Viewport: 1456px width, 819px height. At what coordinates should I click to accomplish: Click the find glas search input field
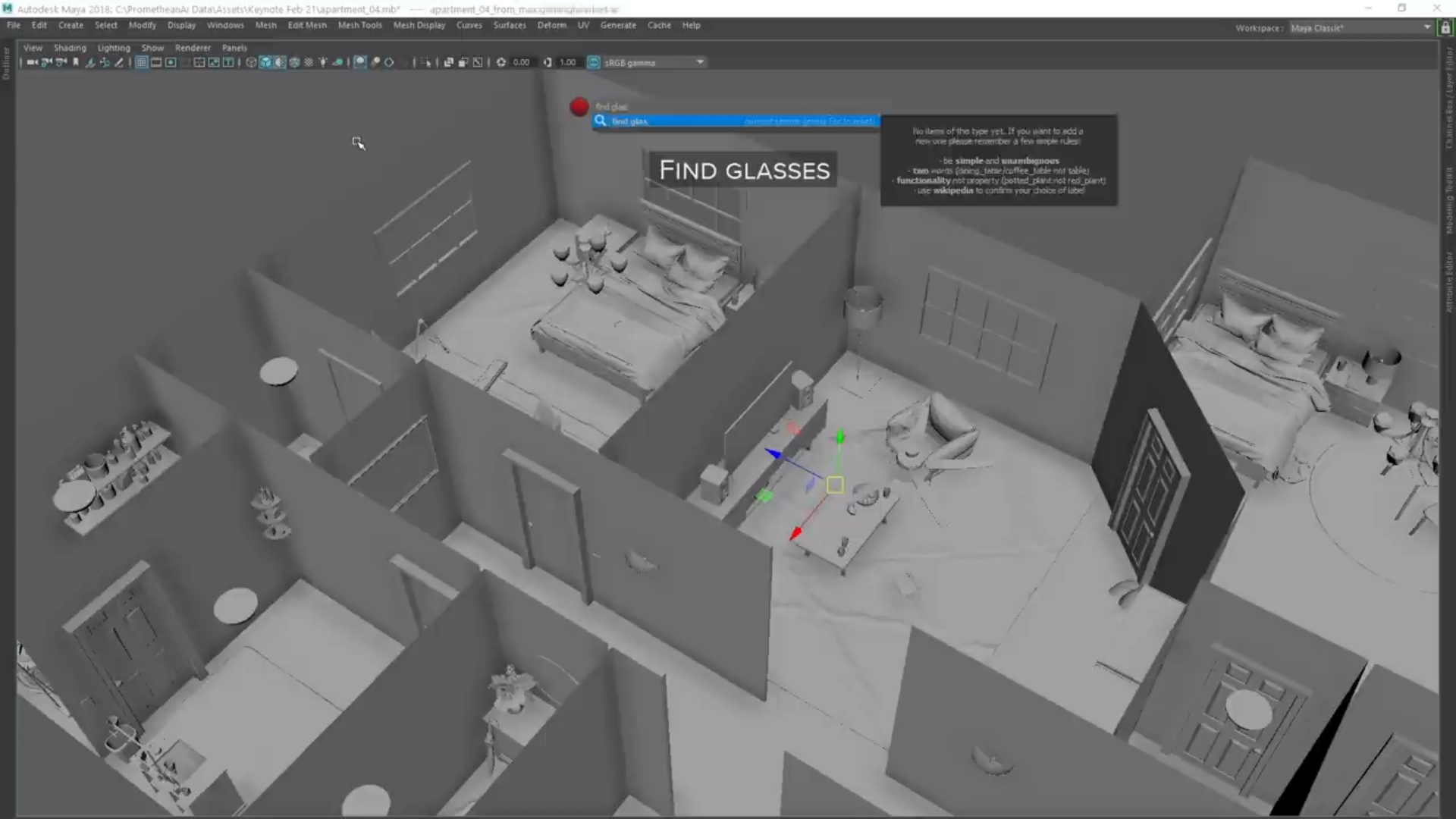(x=736, y=121)
